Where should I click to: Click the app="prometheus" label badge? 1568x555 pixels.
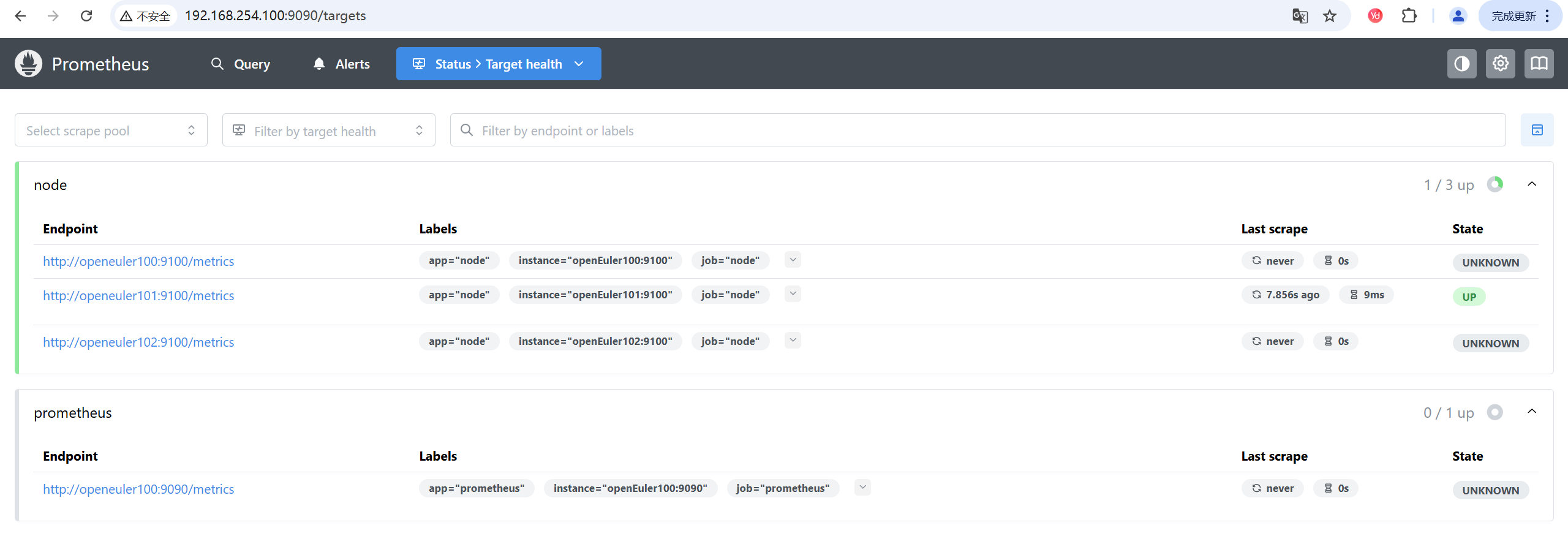[477, 488]
